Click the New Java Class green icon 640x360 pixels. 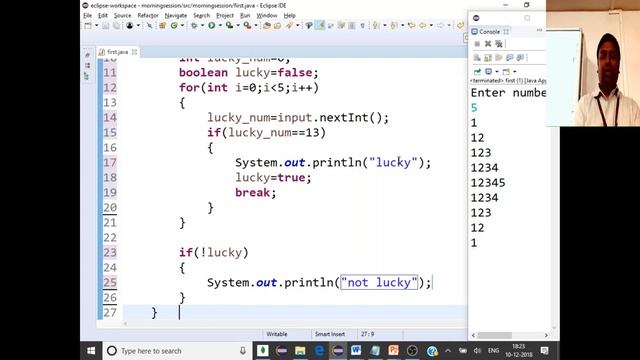[174, 25]
